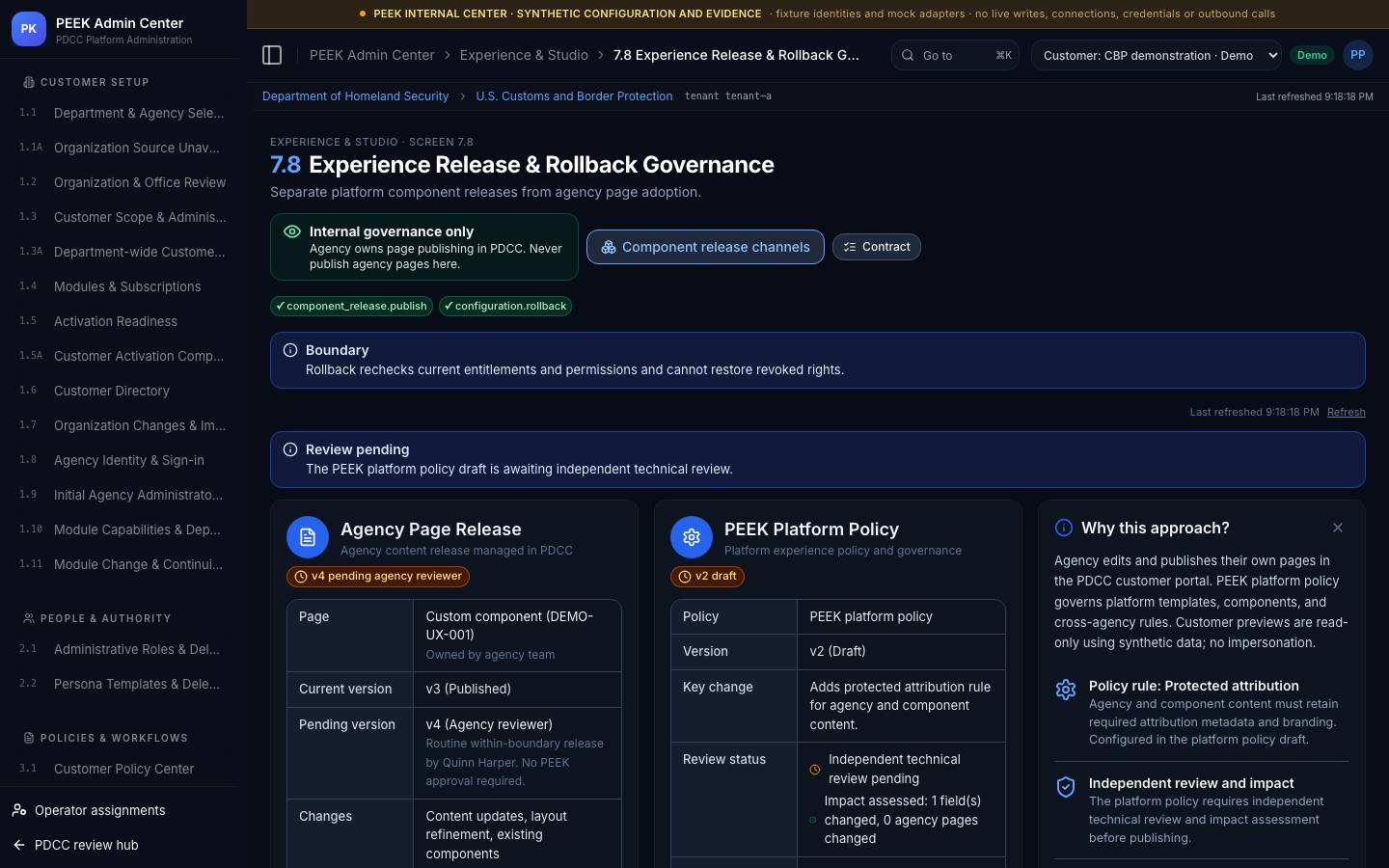The width and height of the screenshot is (1389, 868).
Task: Open Component release channels
Action: coord(705,247)
